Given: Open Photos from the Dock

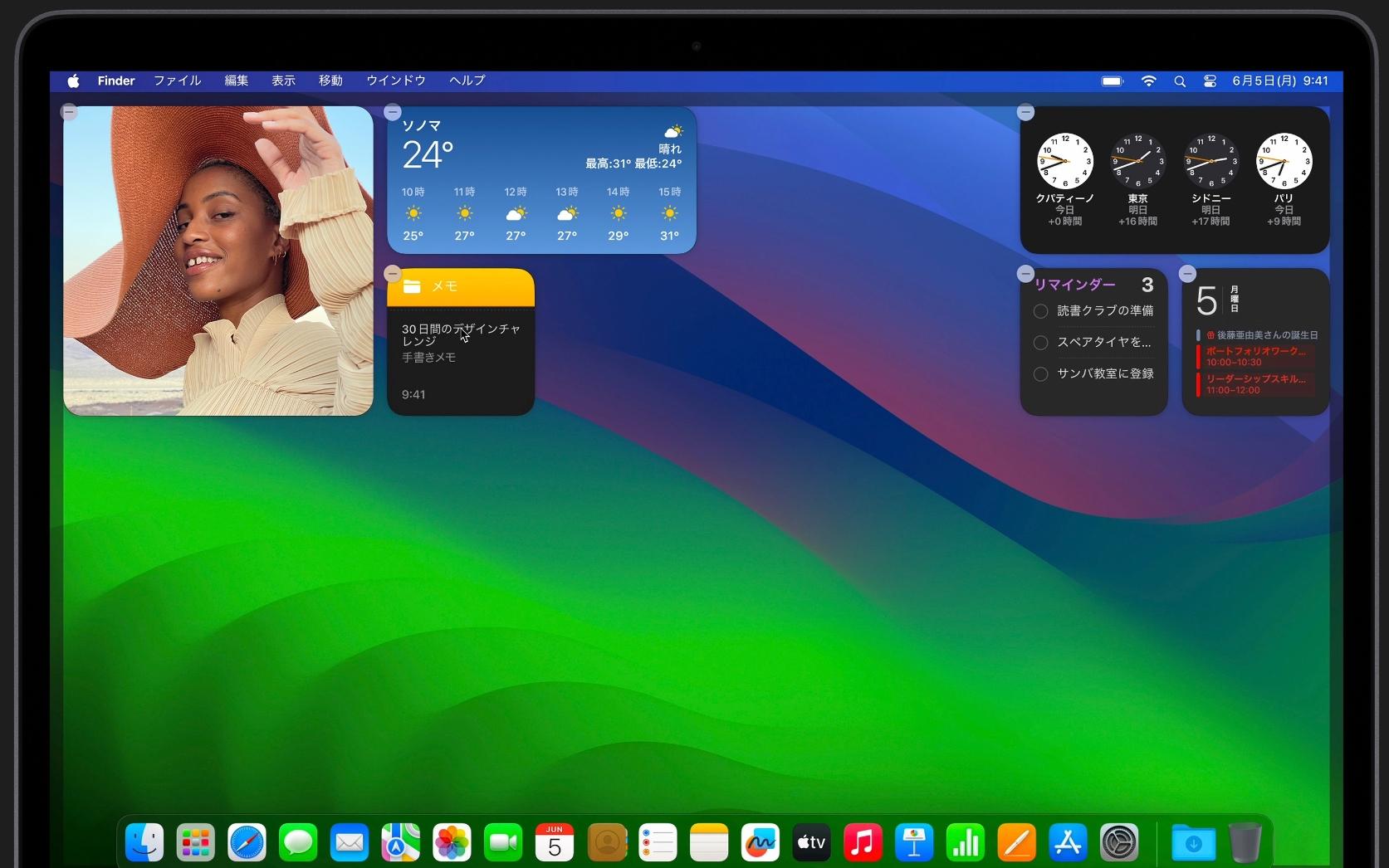Looking at the screenshot, I should (452, 841).
